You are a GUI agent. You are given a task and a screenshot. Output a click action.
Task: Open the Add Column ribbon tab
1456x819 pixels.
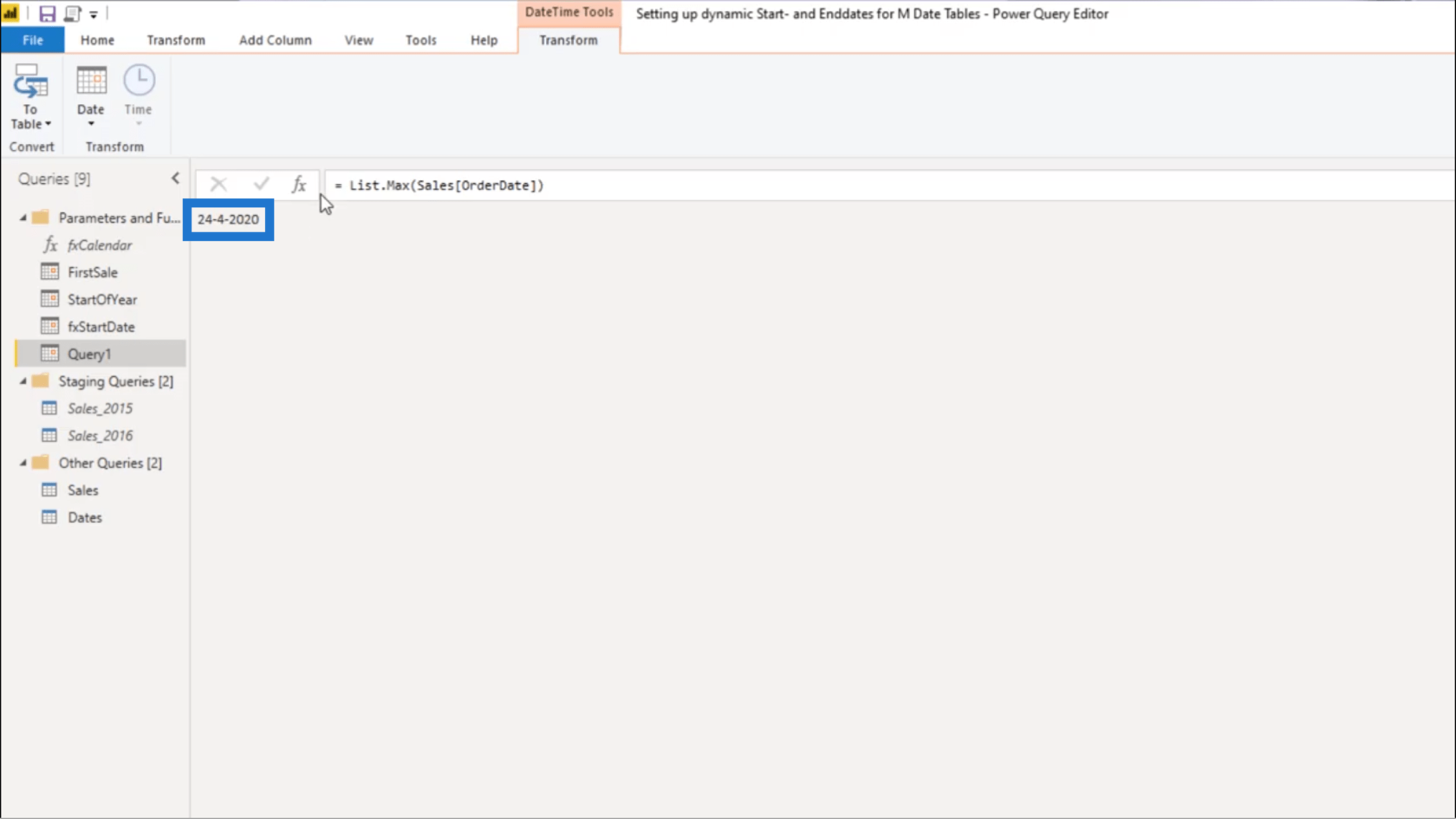pyautogui.click(x=275, y=40)
